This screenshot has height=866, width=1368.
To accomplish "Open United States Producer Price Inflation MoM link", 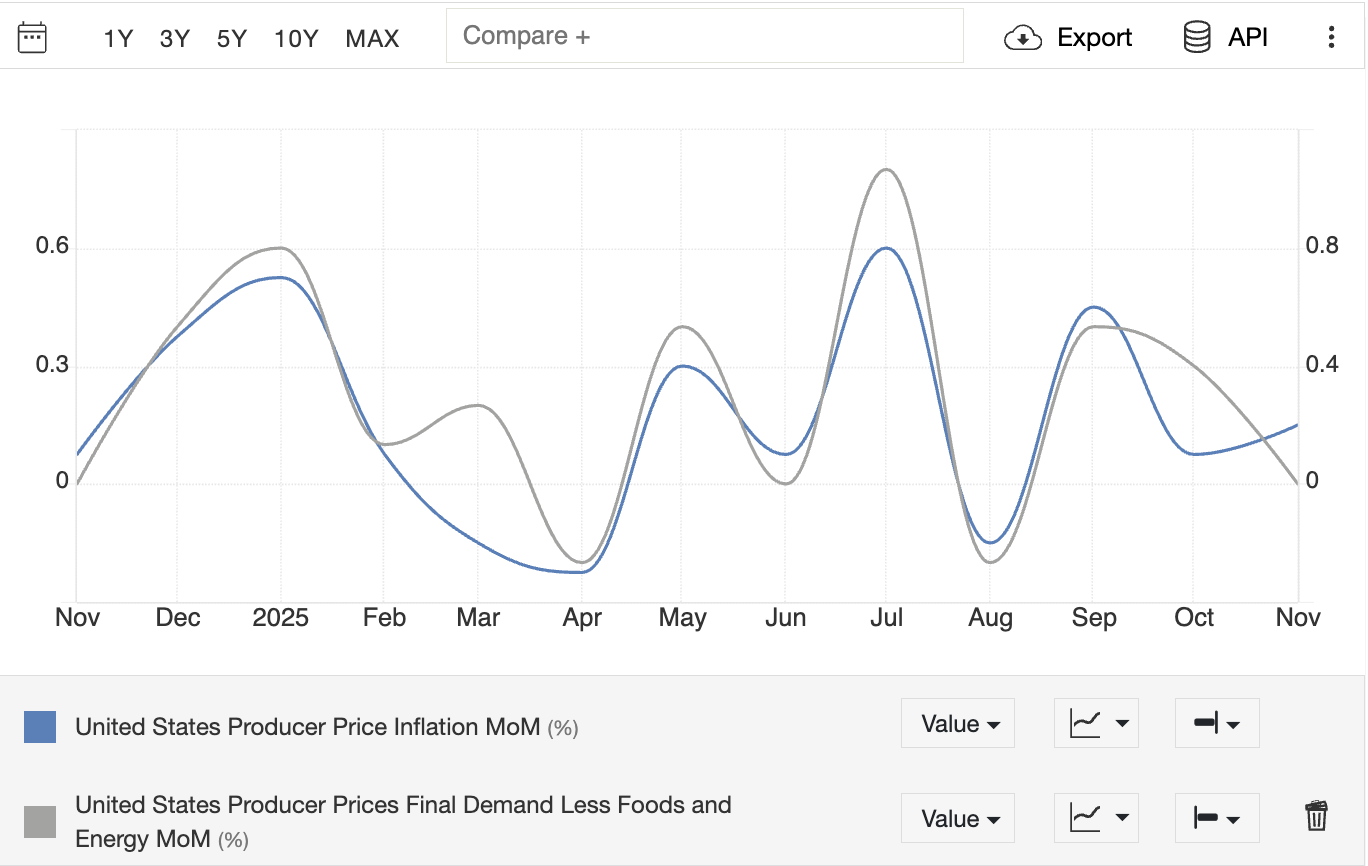I will pos(307,727).
